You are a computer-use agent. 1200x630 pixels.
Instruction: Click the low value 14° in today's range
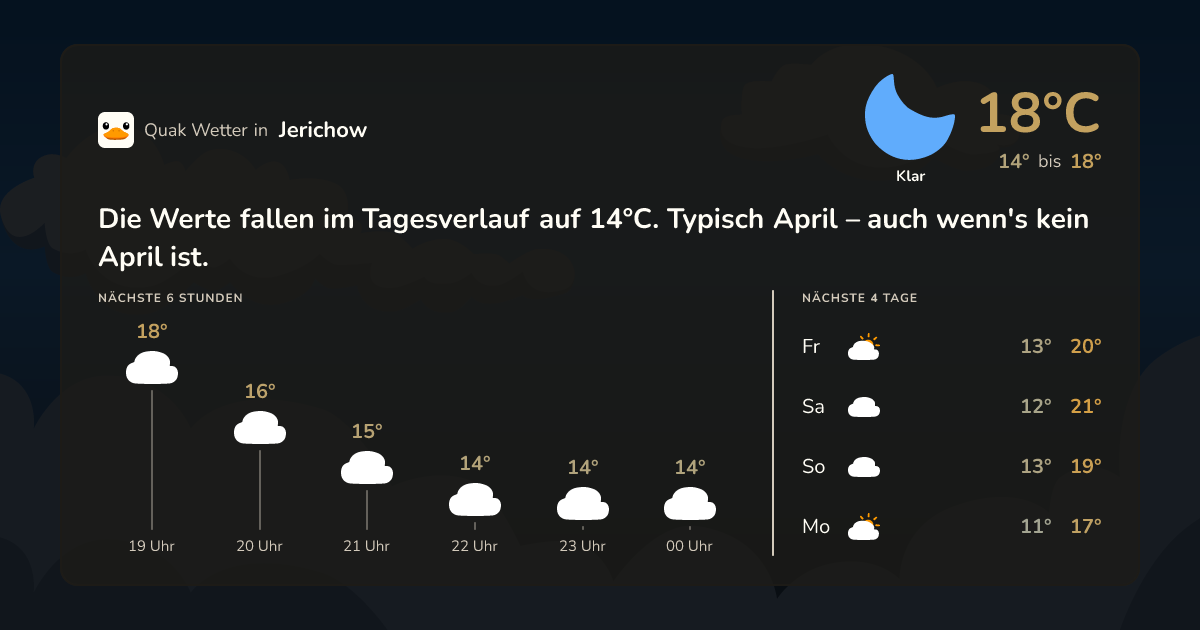(x=1014, y=161)
